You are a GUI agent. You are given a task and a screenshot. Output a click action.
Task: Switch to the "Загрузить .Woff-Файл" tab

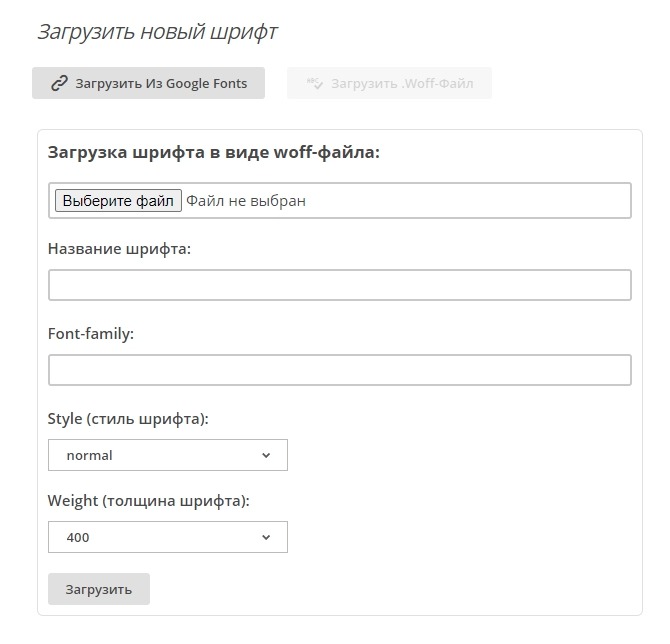tap(390, 83)
